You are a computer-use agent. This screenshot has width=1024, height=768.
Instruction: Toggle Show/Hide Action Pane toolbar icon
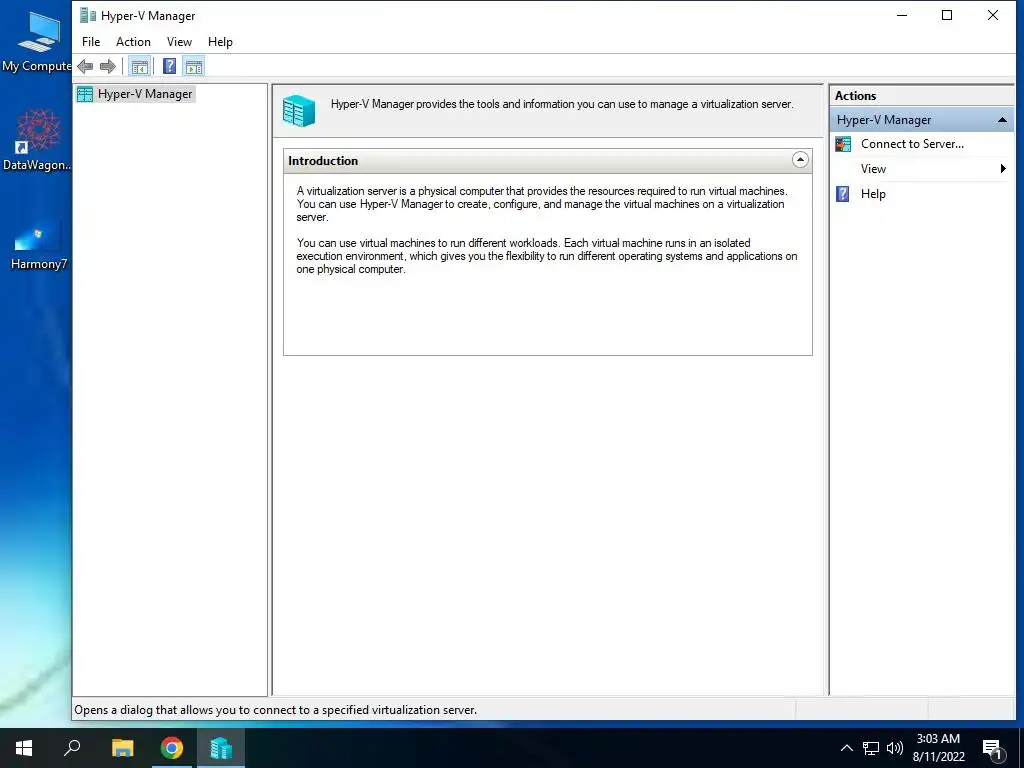[x=194, y=66]
